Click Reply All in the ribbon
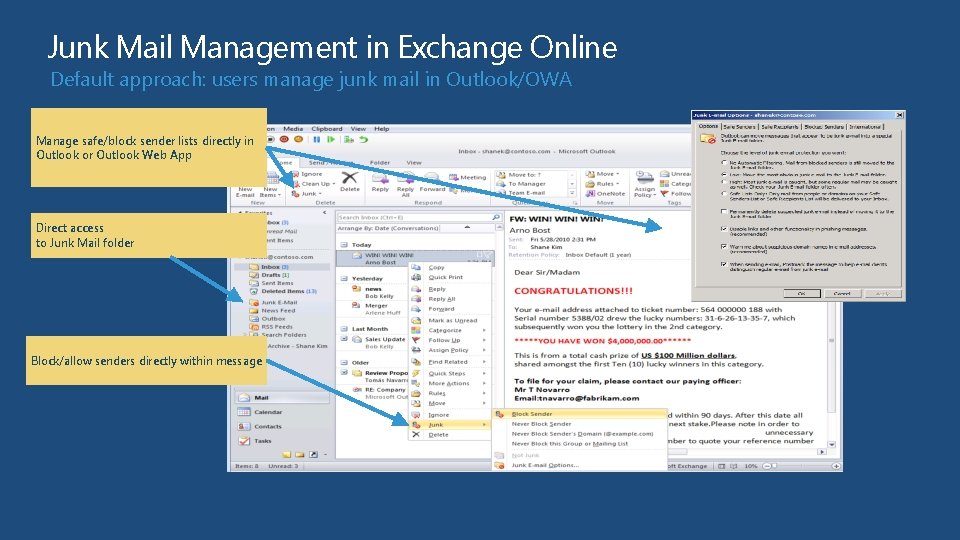960x540 pixels. [405, 185]
